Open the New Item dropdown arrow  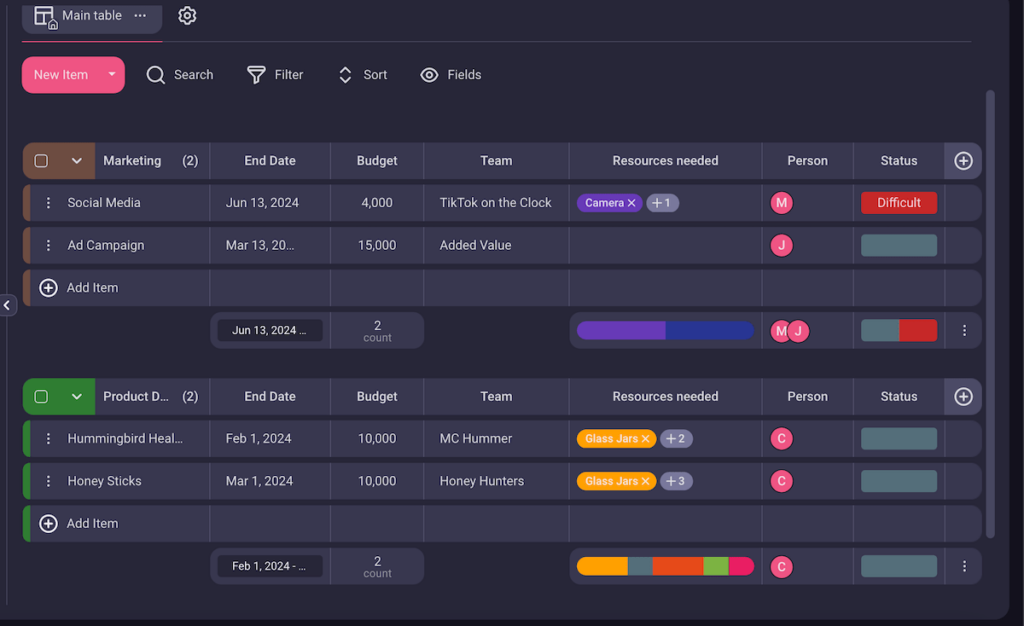tap(111, 74)
